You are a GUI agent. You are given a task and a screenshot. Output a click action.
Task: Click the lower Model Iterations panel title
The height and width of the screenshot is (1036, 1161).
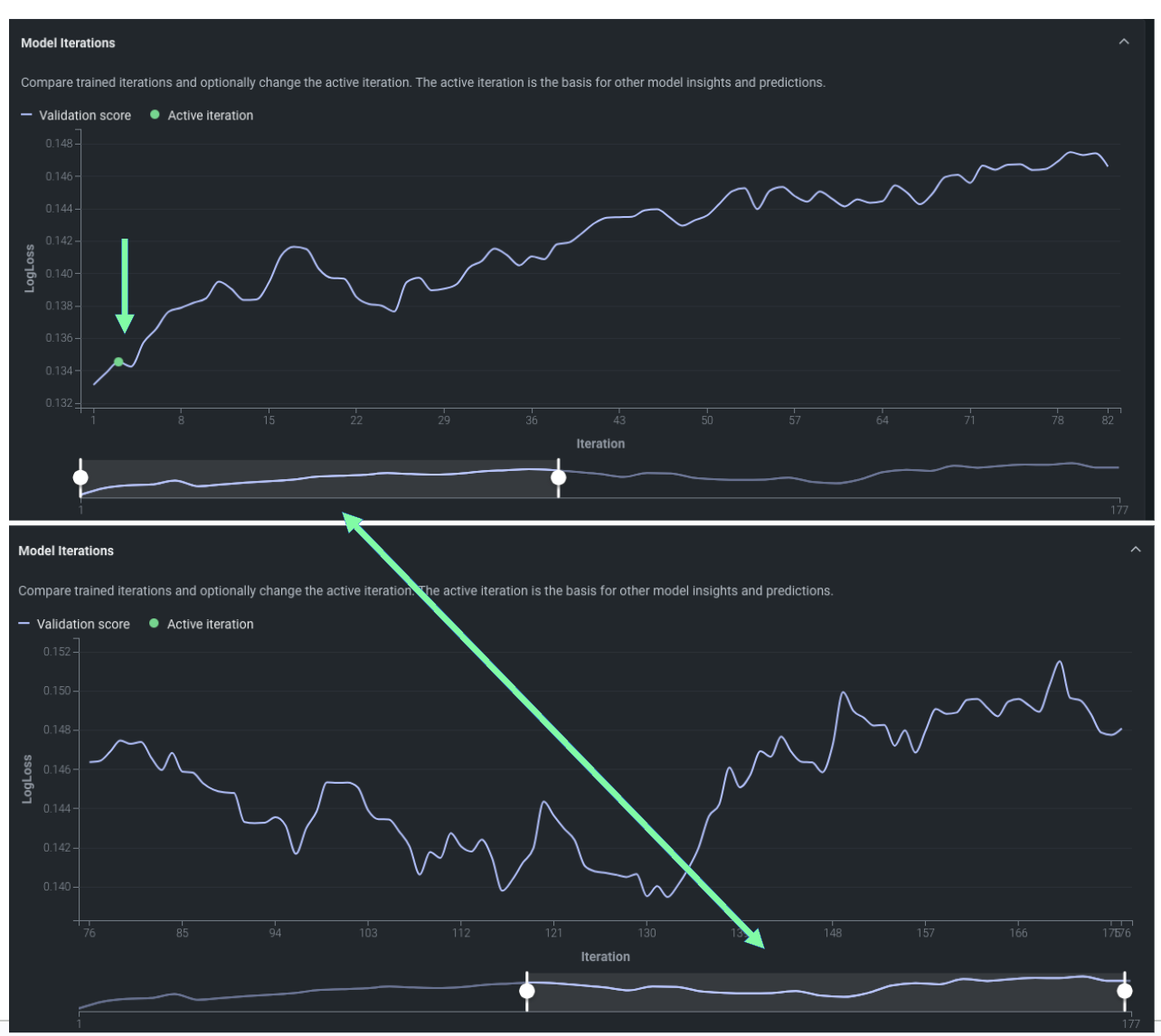(x=66, y=551)
